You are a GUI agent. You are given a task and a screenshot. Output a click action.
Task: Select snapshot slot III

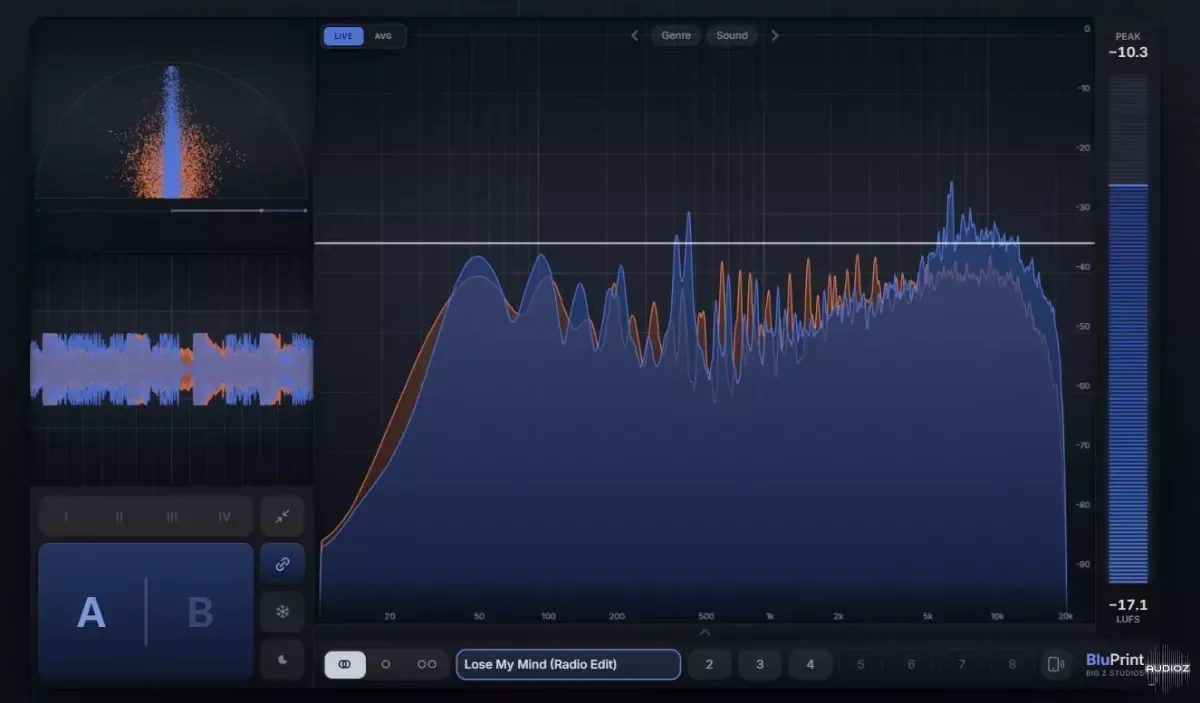172,517
